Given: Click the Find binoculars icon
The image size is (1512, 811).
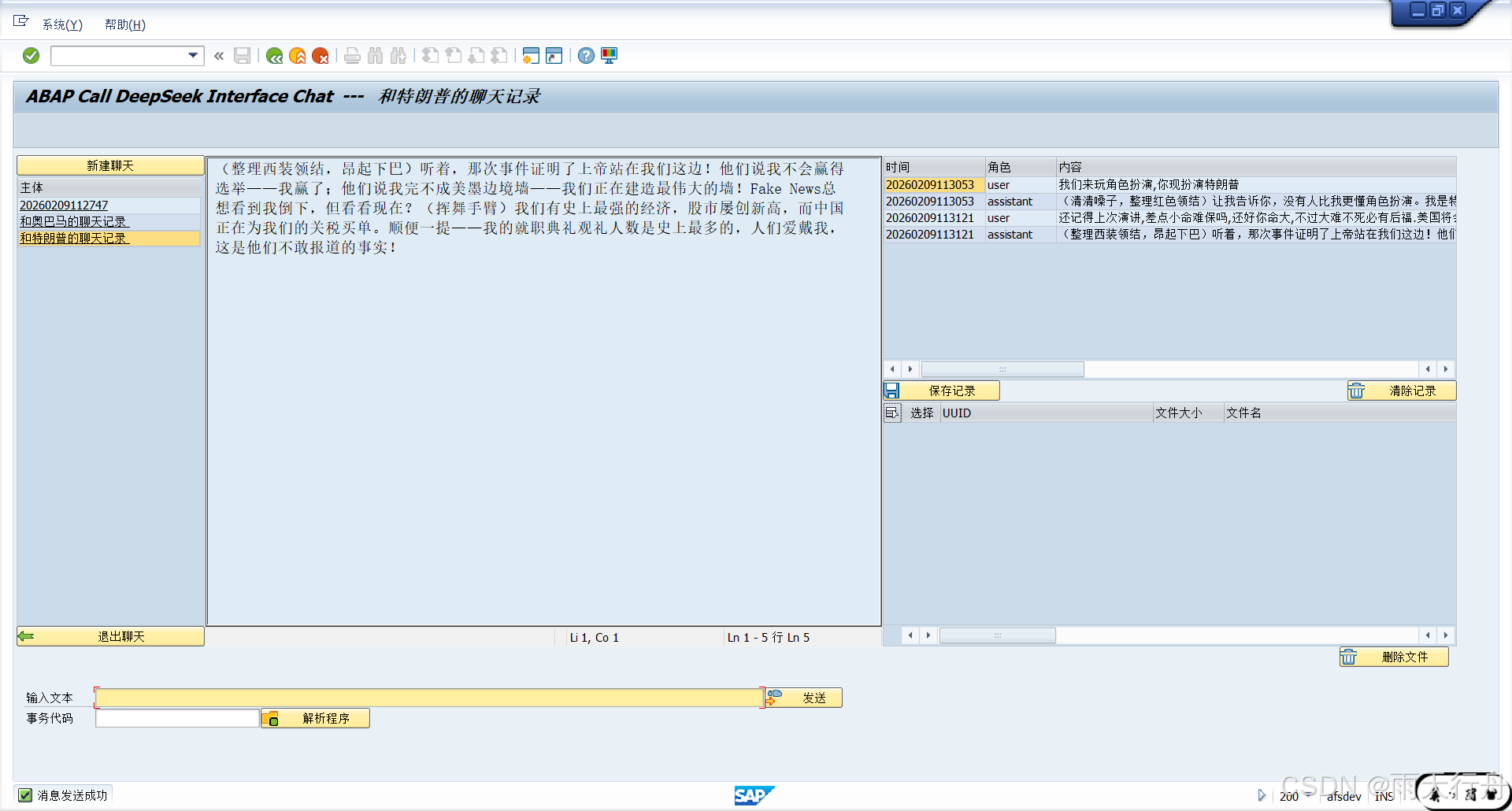Looking at the screenshot, I should (x=375, y=56).
